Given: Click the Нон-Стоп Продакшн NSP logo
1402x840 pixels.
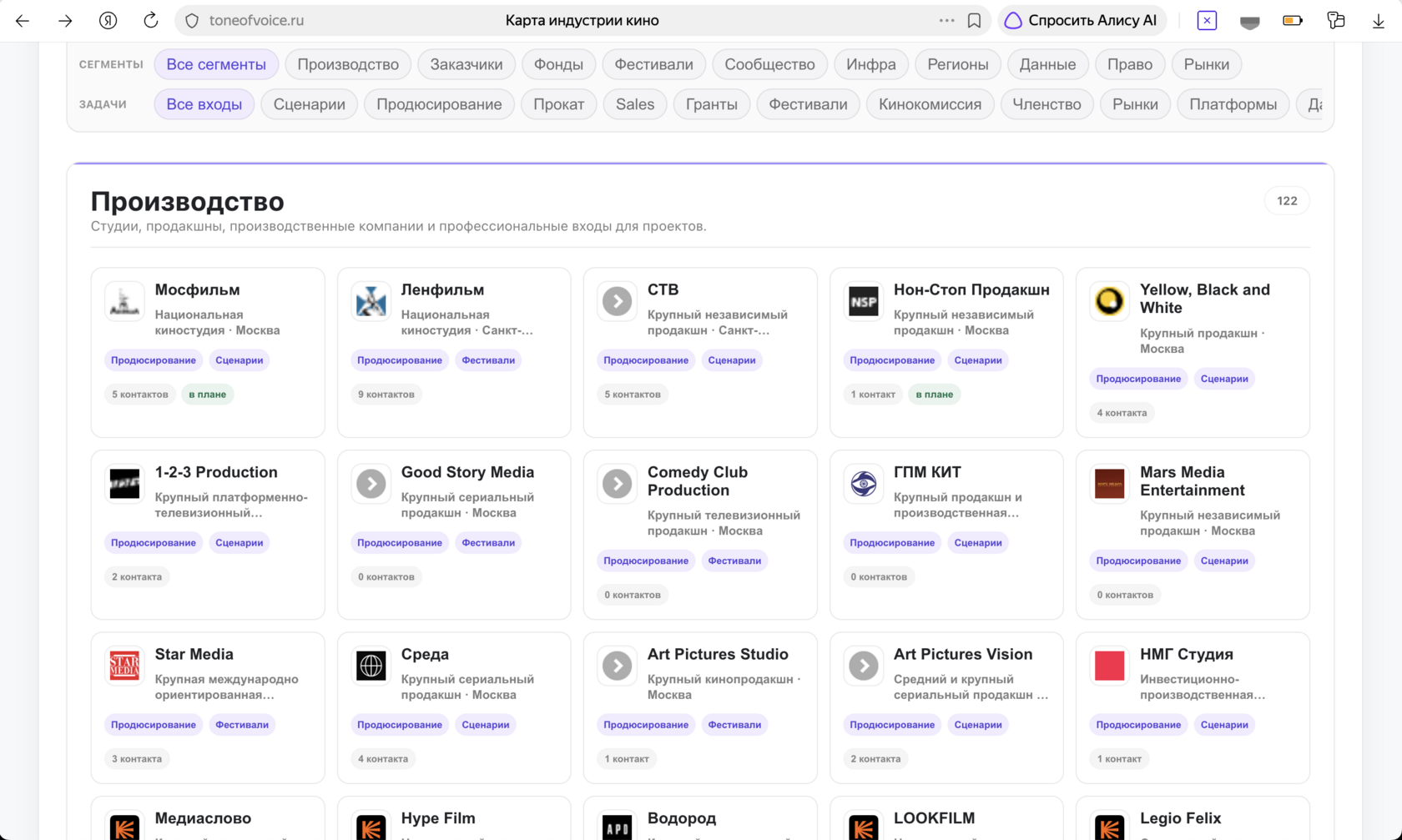Looking at the screenshot, I should [863, 301].
